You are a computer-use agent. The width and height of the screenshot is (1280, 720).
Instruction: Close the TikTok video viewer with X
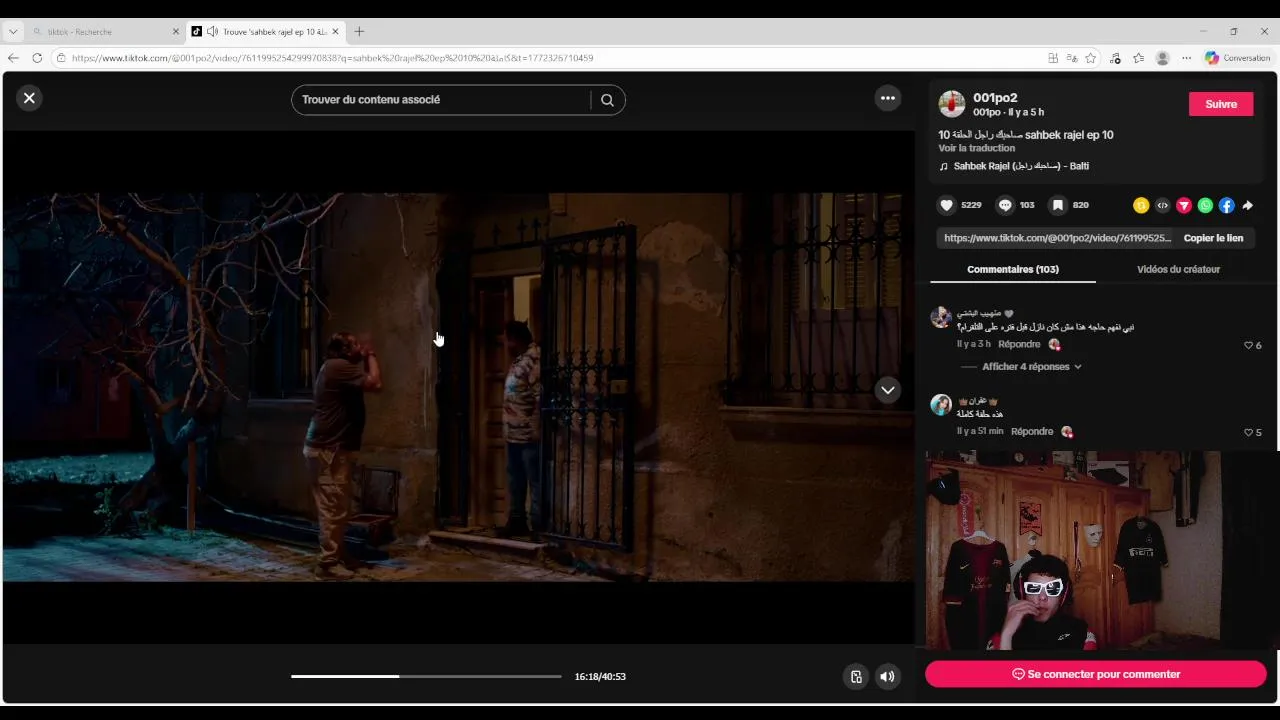click(29, 98)
